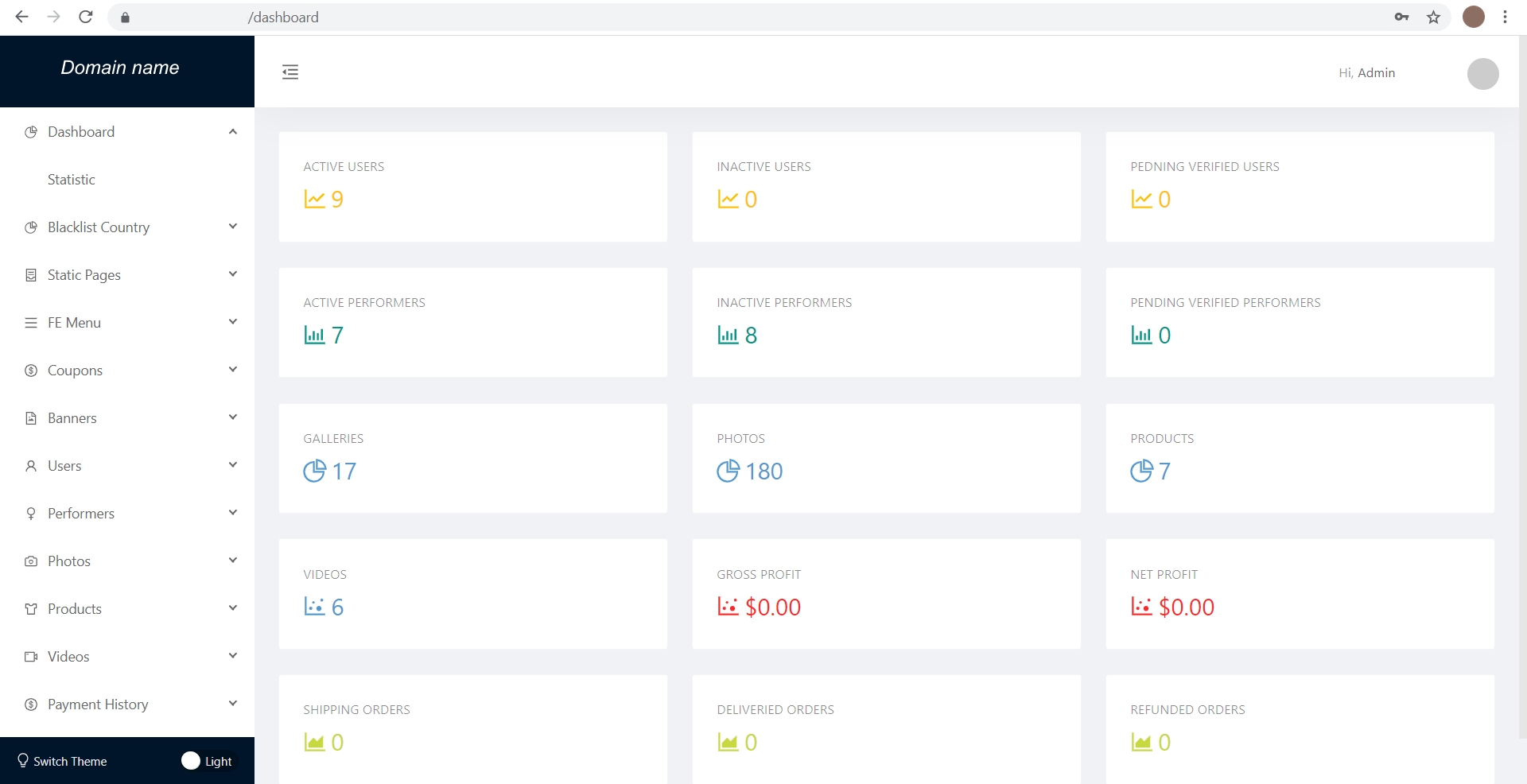The height and width of the screenshot is (784, 1527).
Task: Collapse the Dashboard menu chevron
Action: [x=233, y=132]
